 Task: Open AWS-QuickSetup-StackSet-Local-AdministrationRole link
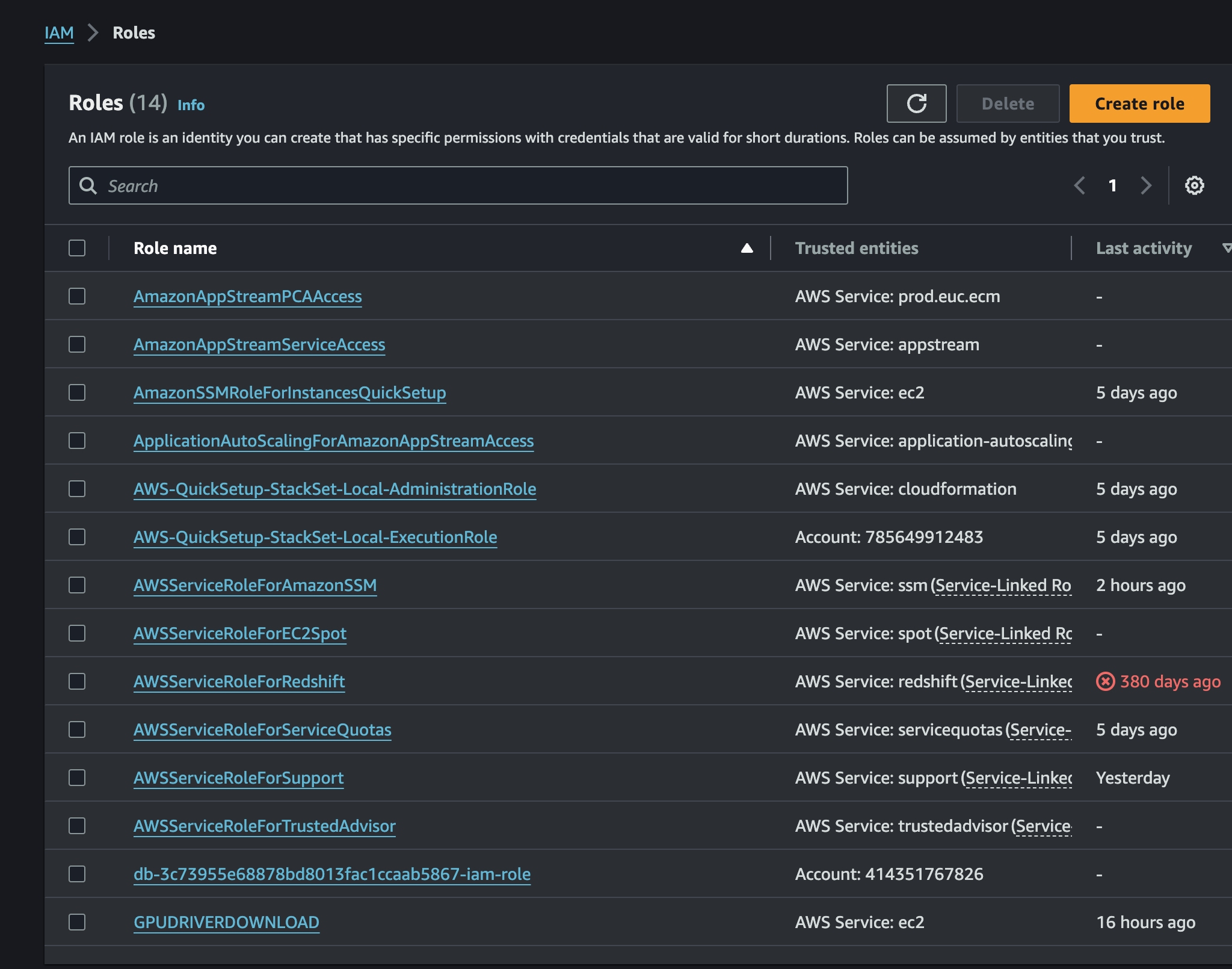click(x=335, y=489)
